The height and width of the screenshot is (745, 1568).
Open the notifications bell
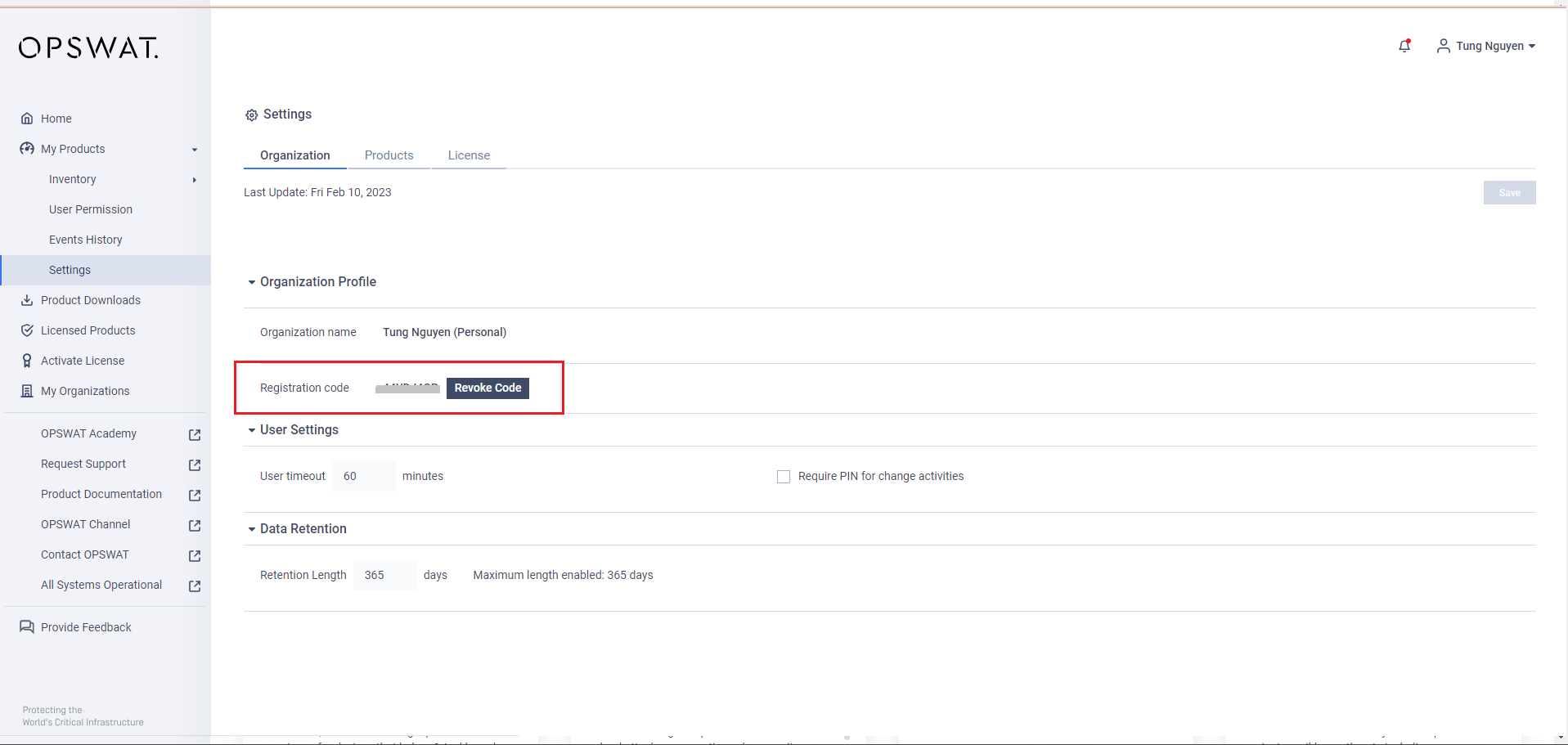coord(1404,46)
